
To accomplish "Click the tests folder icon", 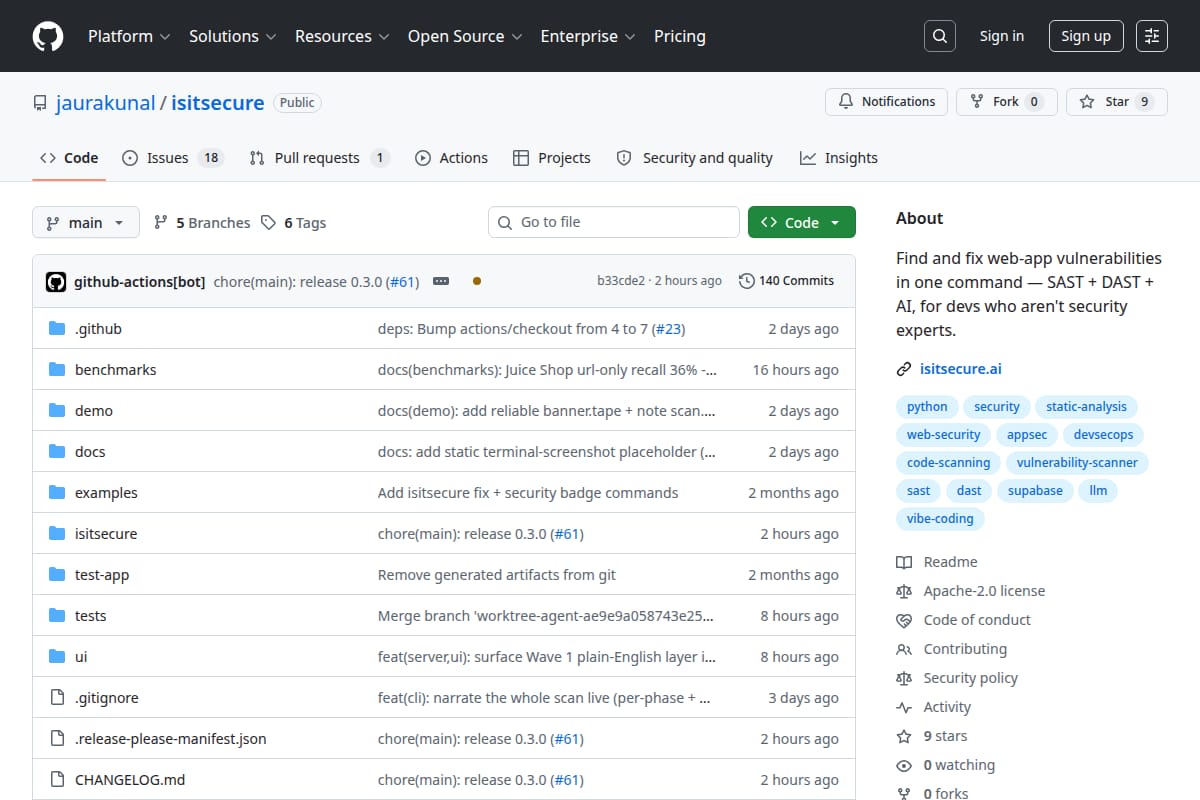I will [x=57, y=616].
